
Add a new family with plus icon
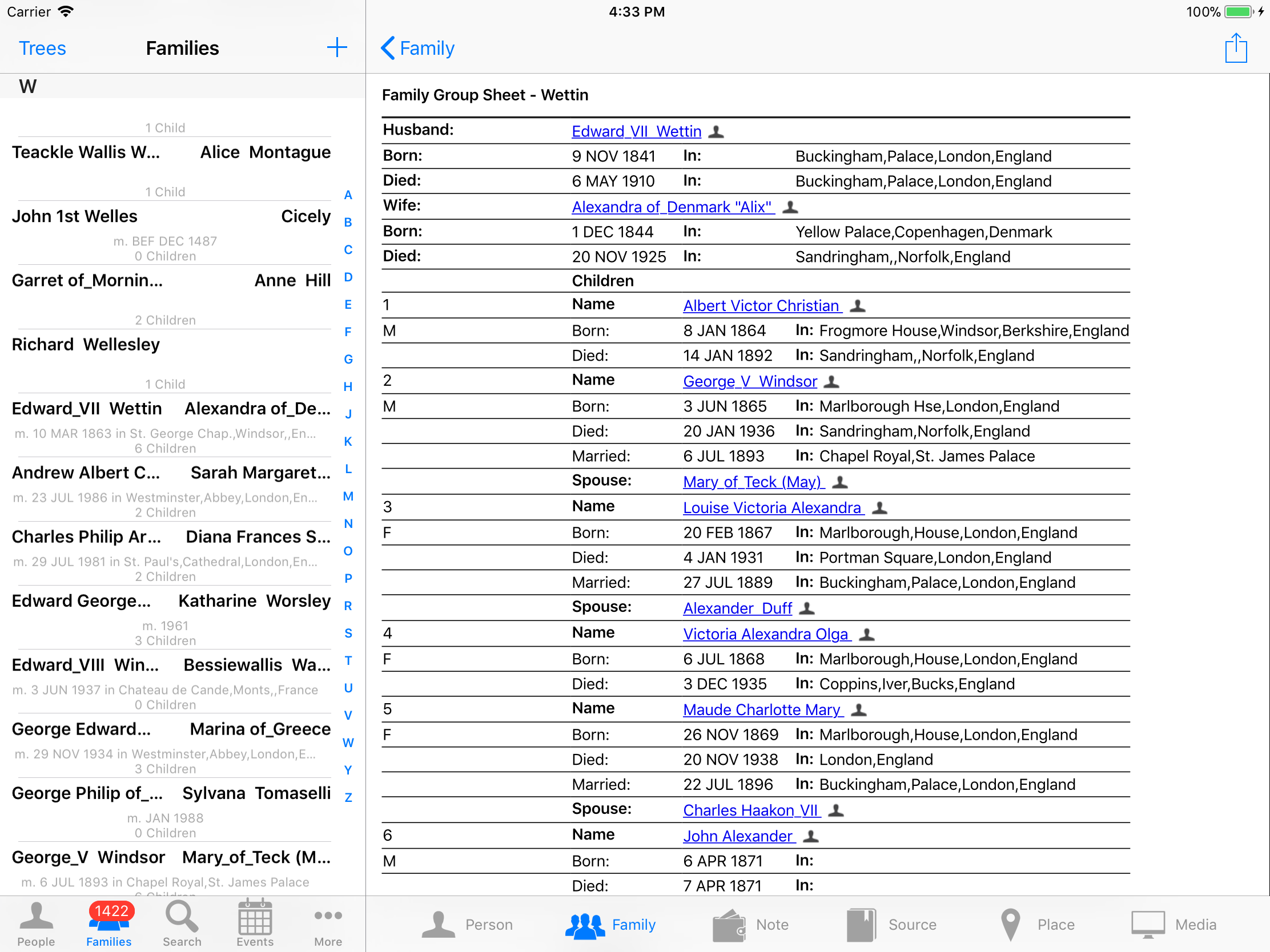point(336,47)
